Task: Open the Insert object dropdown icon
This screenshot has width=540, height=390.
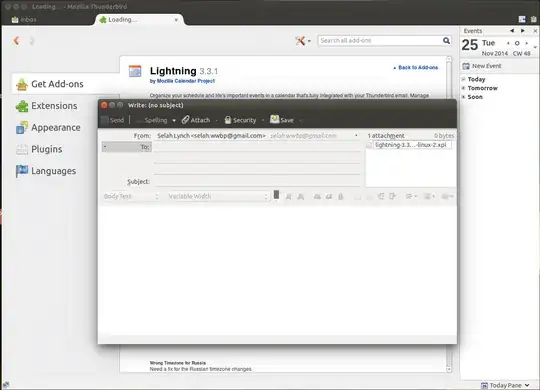Action: [429, 196]
